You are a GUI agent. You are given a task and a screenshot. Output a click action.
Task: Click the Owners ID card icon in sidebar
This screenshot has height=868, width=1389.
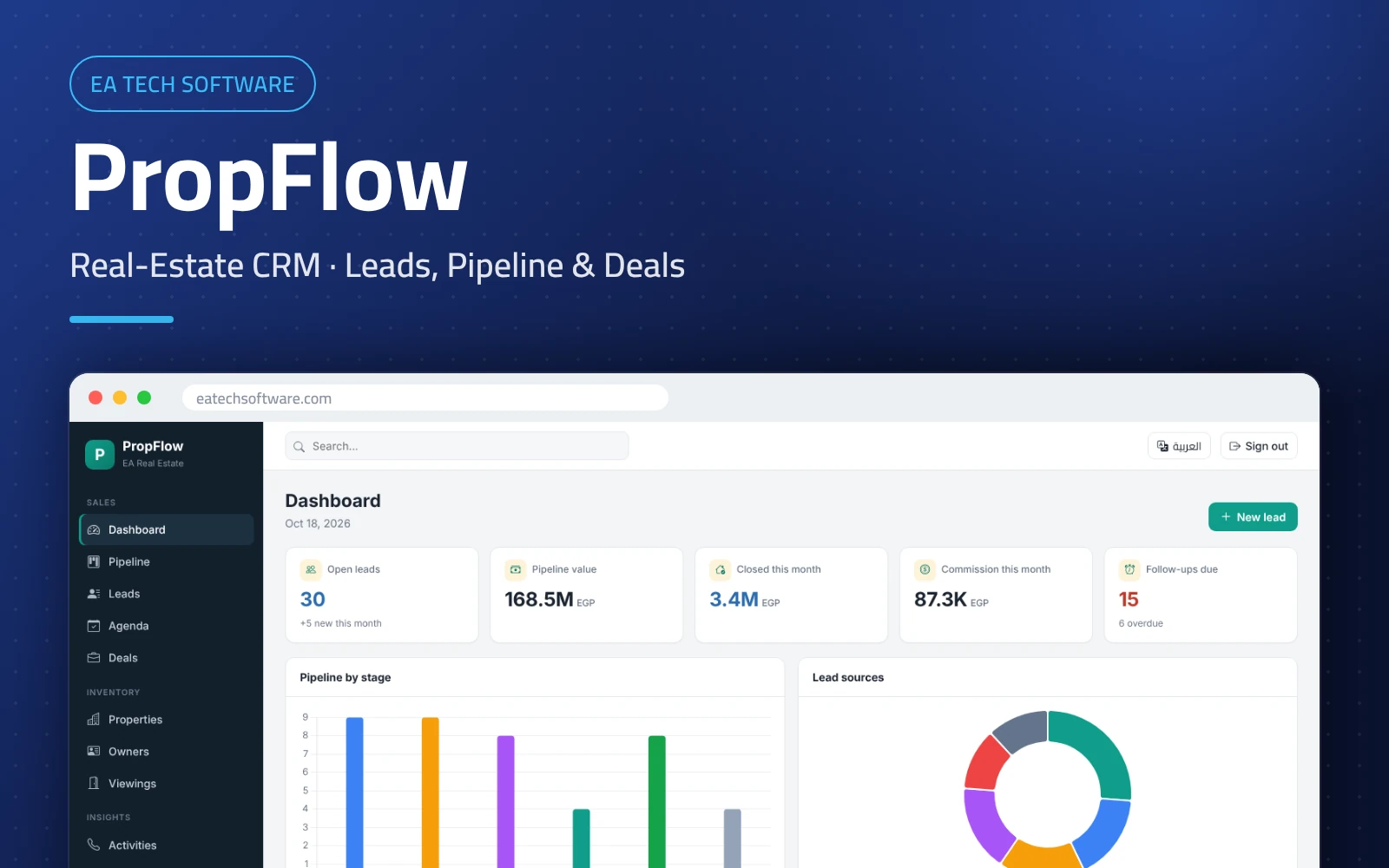94,752
